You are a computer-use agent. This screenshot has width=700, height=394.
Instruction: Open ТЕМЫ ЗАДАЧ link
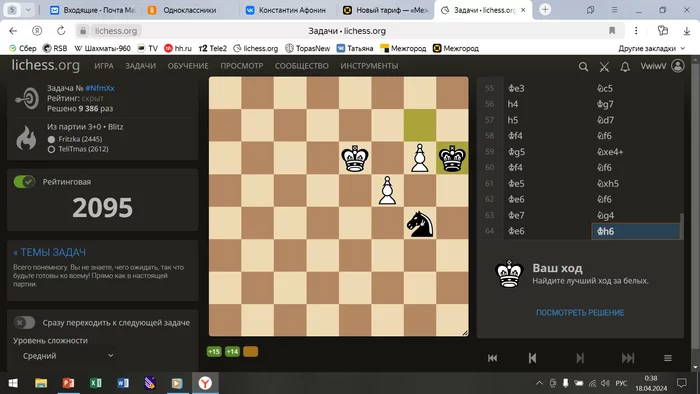click(x=50, y=252)
